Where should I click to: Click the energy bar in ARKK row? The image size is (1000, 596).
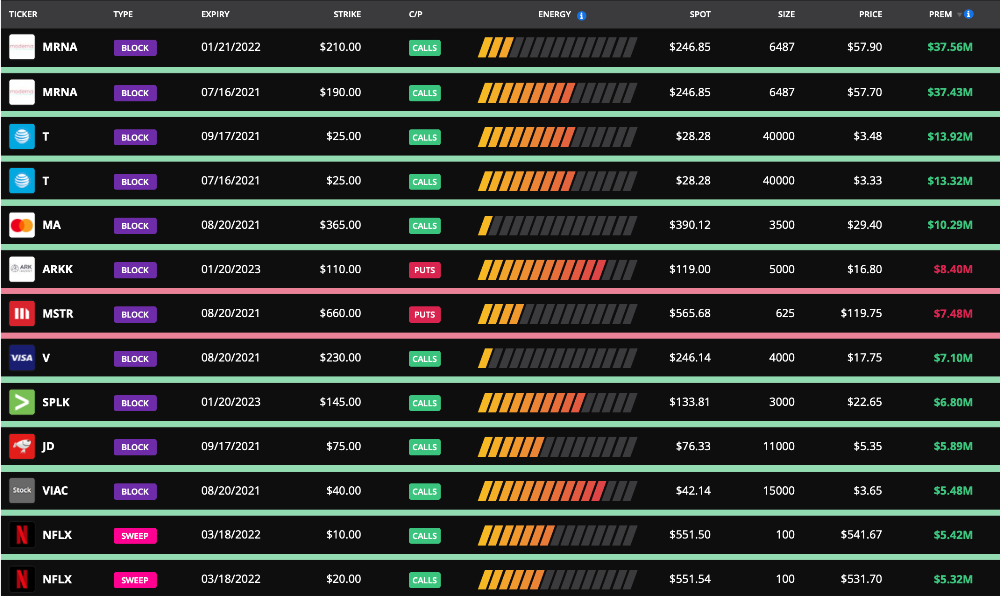pos(557,270)
